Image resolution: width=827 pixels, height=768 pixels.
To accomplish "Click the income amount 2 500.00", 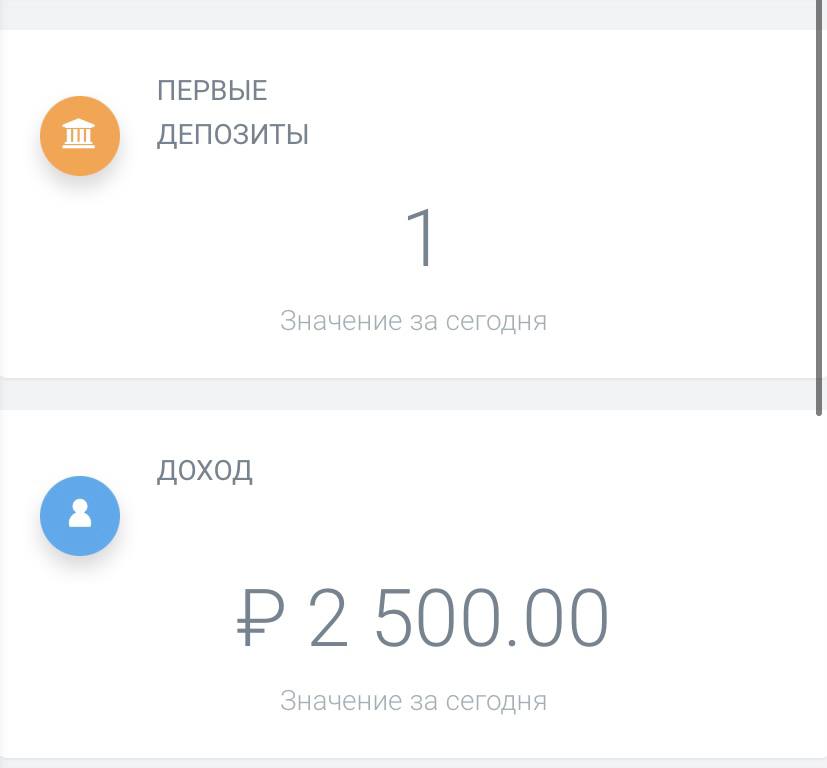I will coord(458,619).
